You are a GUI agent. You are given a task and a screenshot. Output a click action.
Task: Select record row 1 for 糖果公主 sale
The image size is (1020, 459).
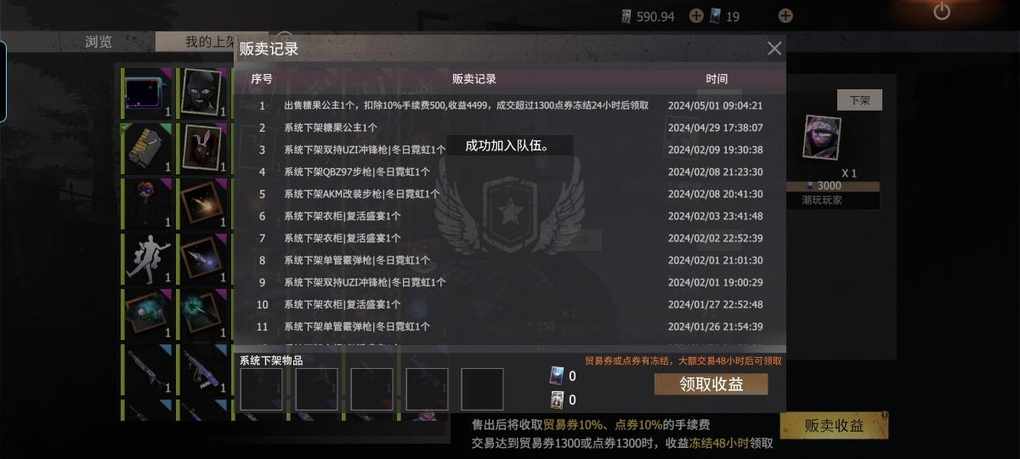[509, 105]
